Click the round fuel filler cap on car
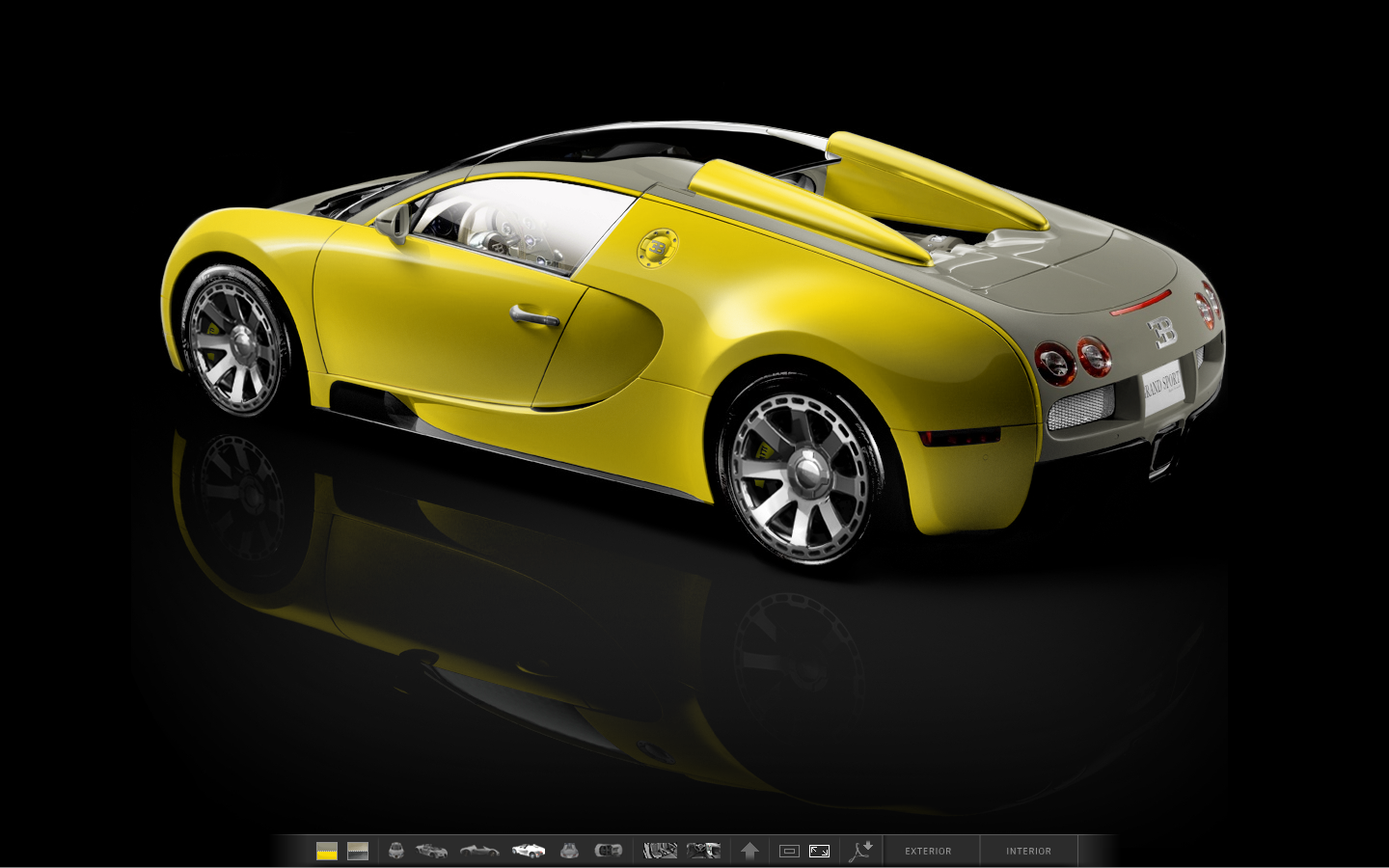Image resolution: width=1389 pixels, height=868 pixels. 657,248
